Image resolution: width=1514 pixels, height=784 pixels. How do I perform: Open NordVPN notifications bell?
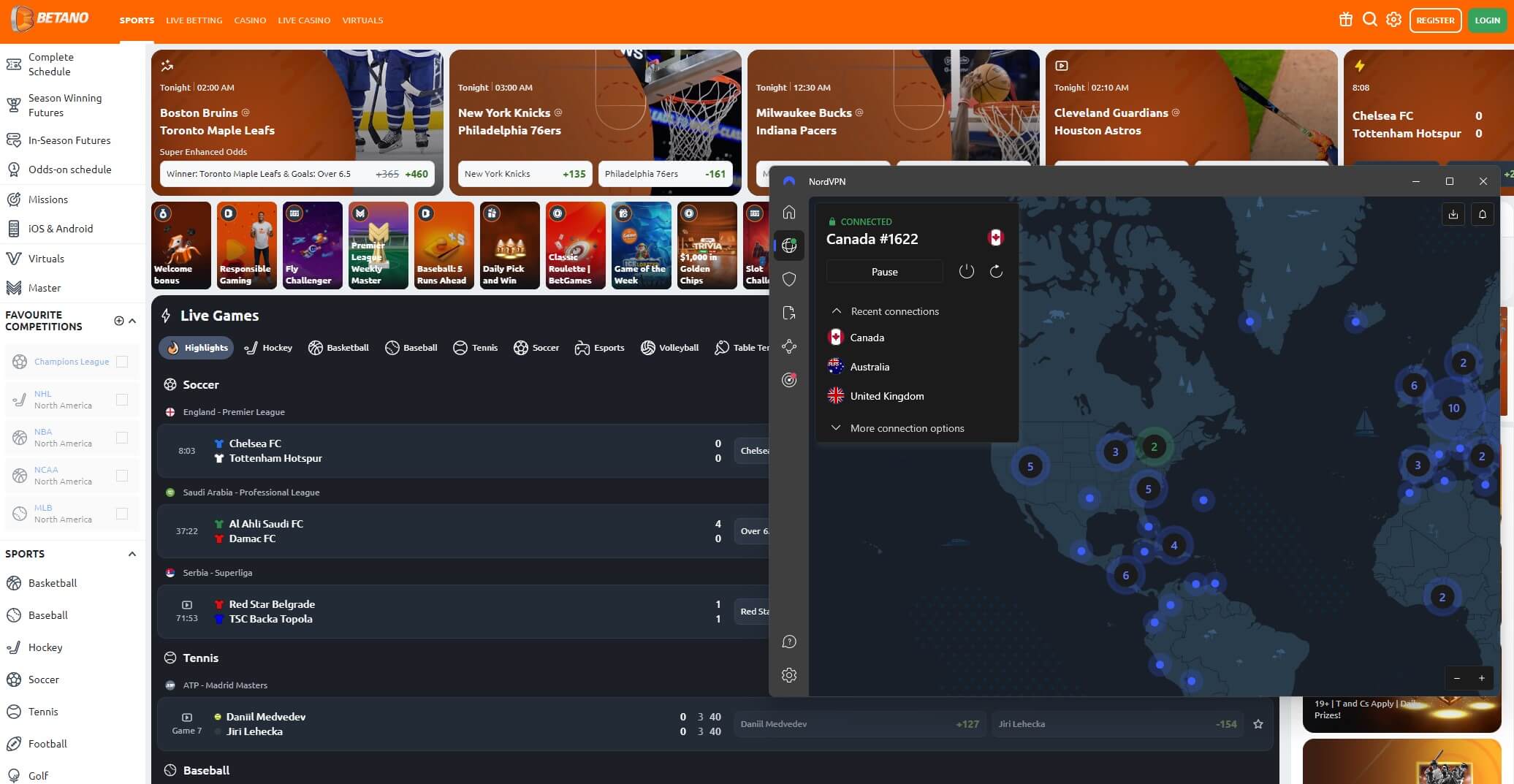(1483, 214)
